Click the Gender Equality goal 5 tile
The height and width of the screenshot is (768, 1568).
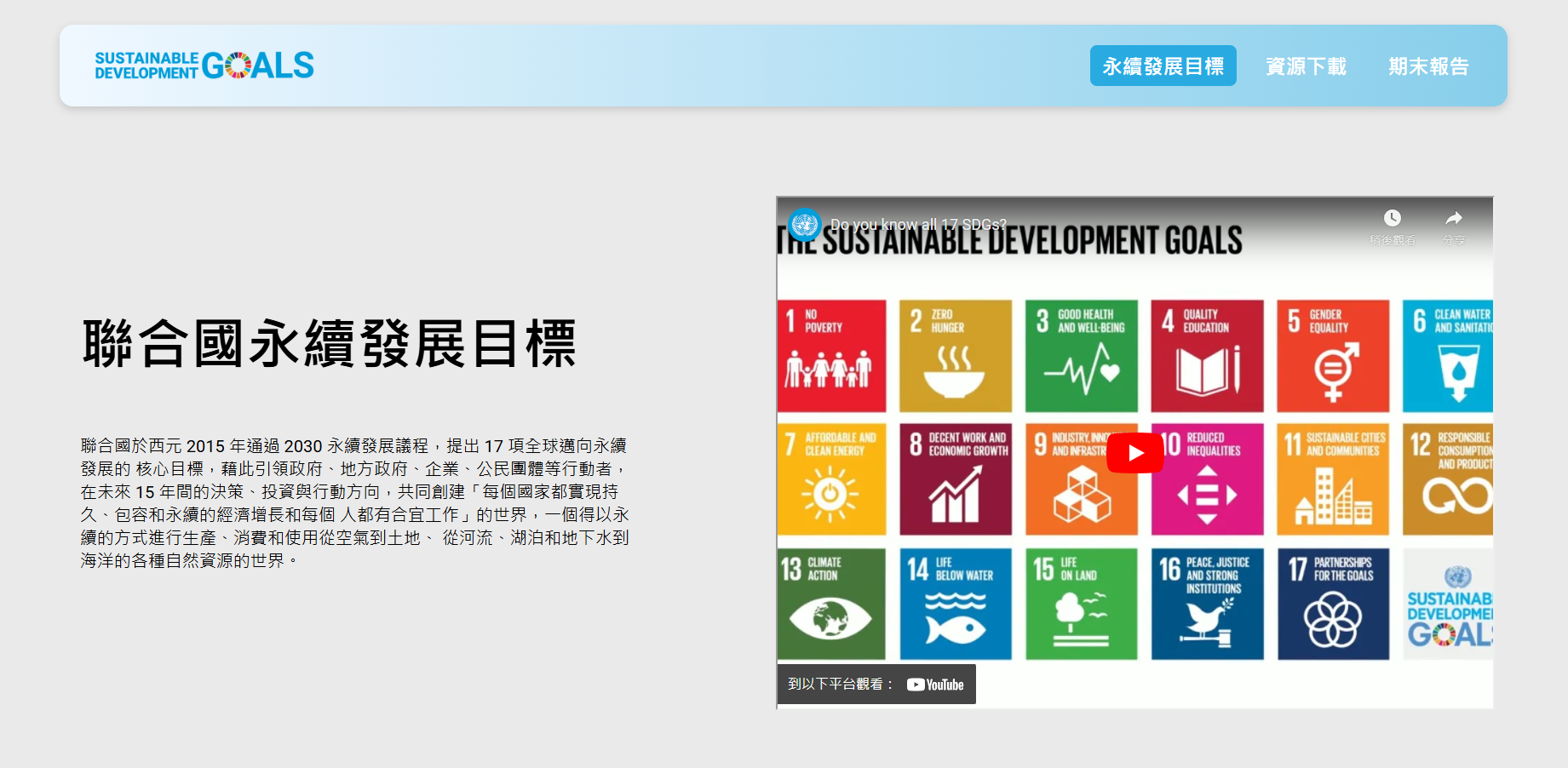point(1333,356)
